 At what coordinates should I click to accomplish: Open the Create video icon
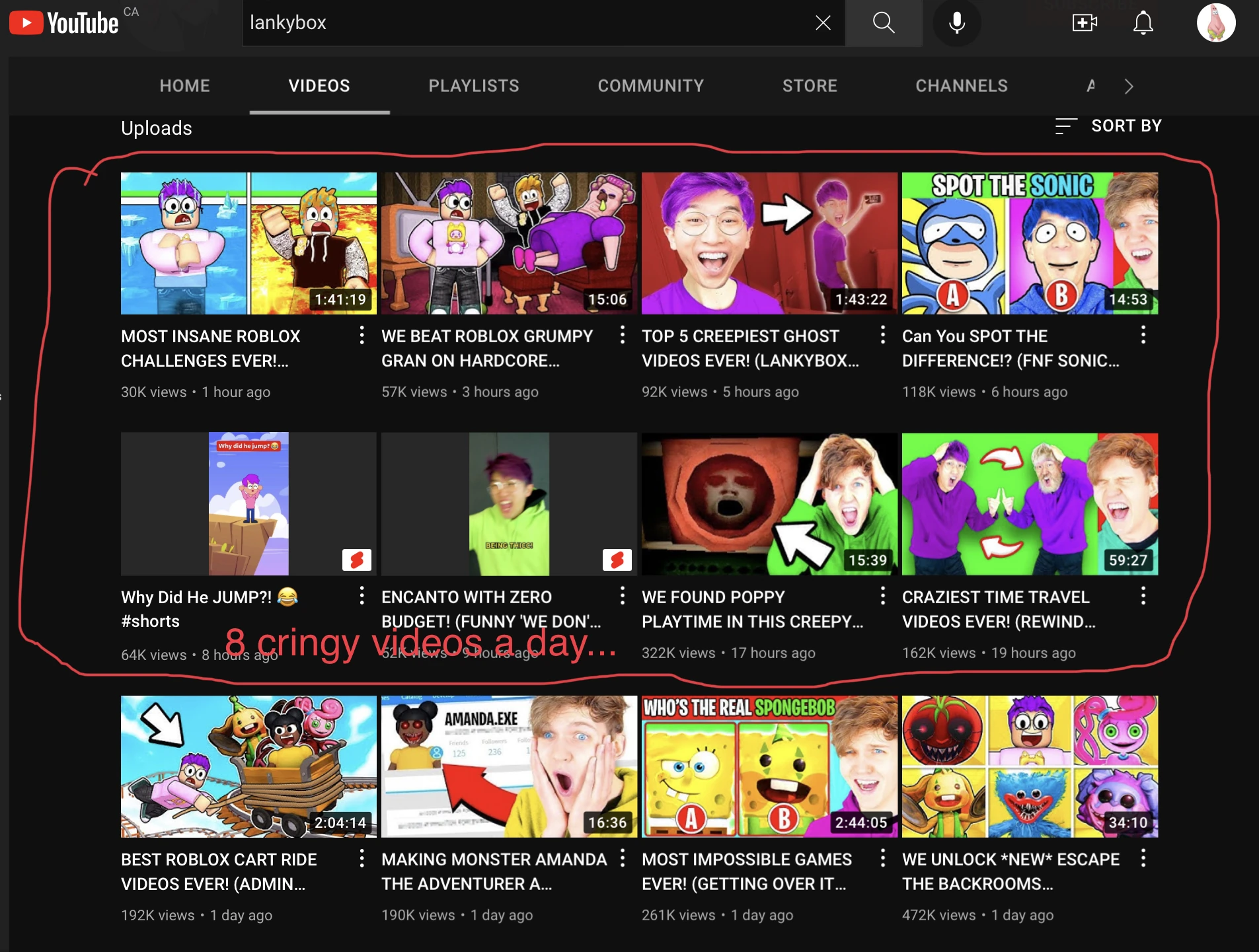tap(1083, 22)
